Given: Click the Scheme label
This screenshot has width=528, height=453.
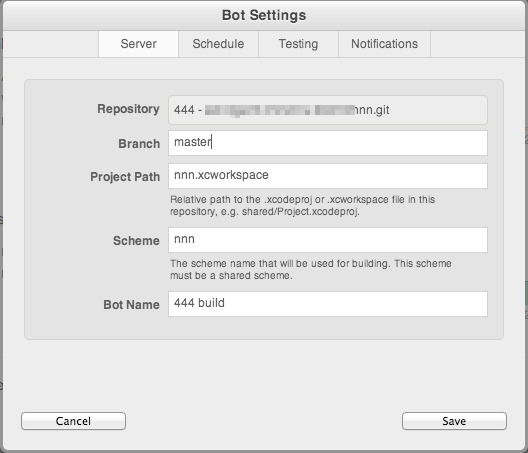Looking at the screenshot, I should coord(136,241).
